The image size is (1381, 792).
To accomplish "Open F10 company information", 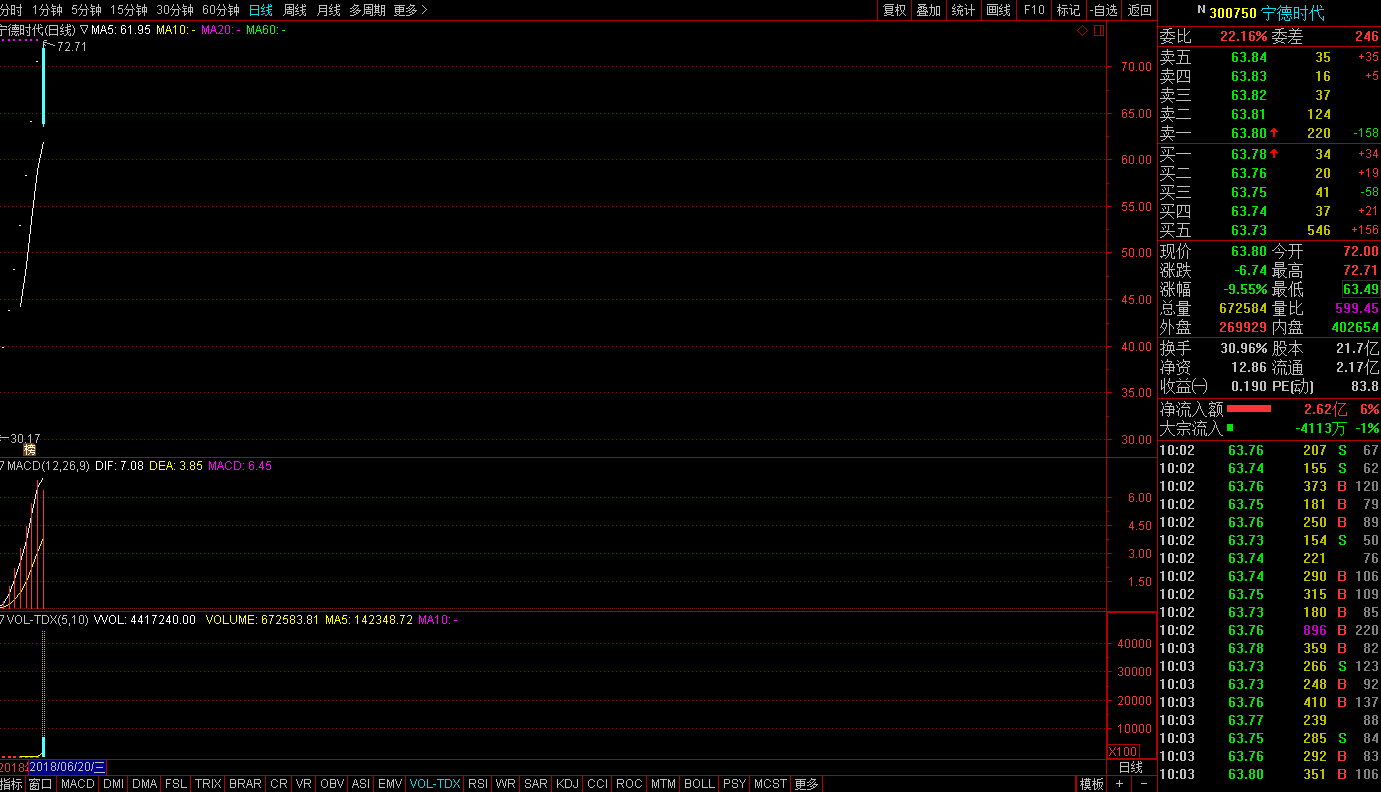I will coord(1033,10).
